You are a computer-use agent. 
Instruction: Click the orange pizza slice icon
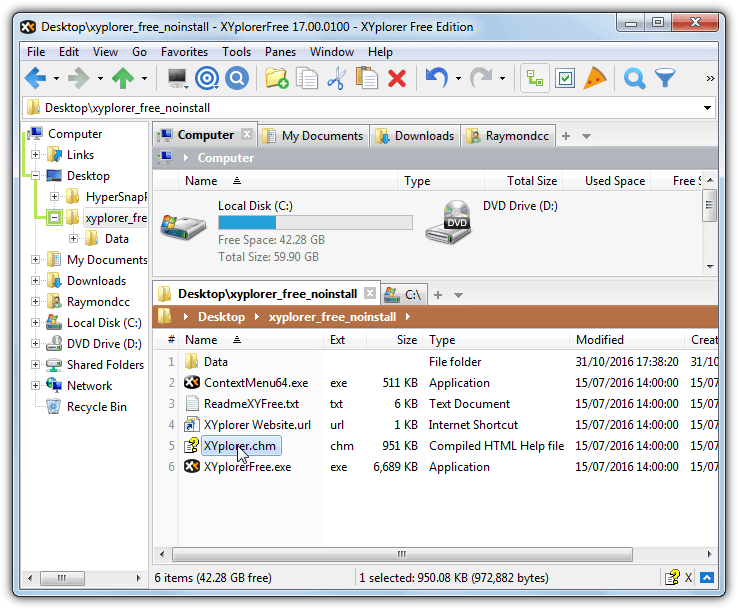pos(594,78)
